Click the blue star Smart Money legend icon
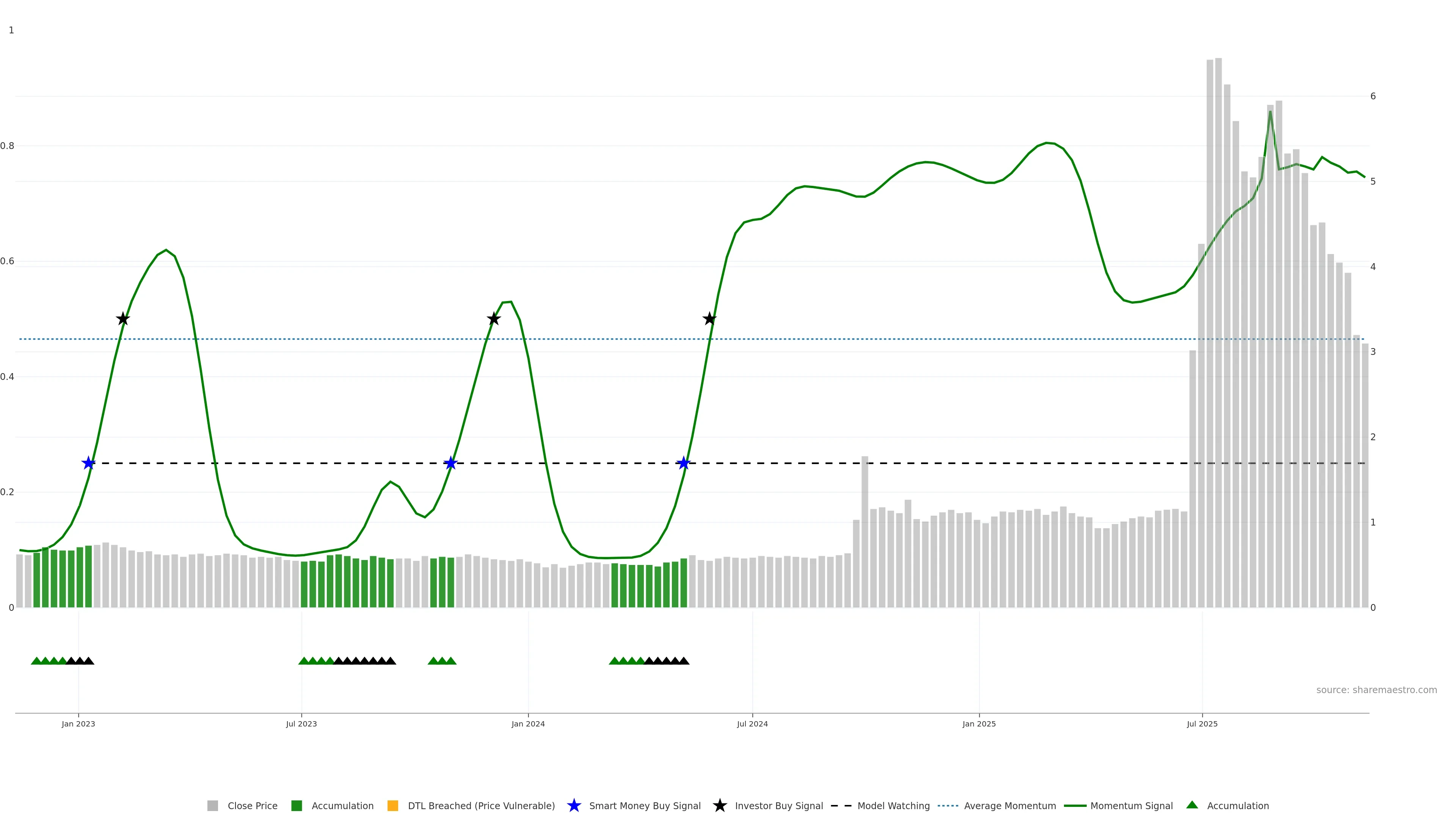Image resolution: width=1456 pixels, height=819 pixels. (574, 805)
